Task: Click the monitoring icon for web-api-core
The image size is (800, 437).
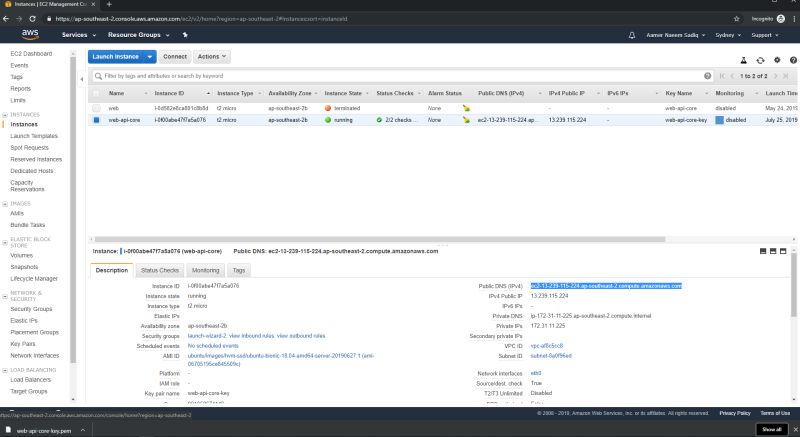Action: click(x=719, y=120)
